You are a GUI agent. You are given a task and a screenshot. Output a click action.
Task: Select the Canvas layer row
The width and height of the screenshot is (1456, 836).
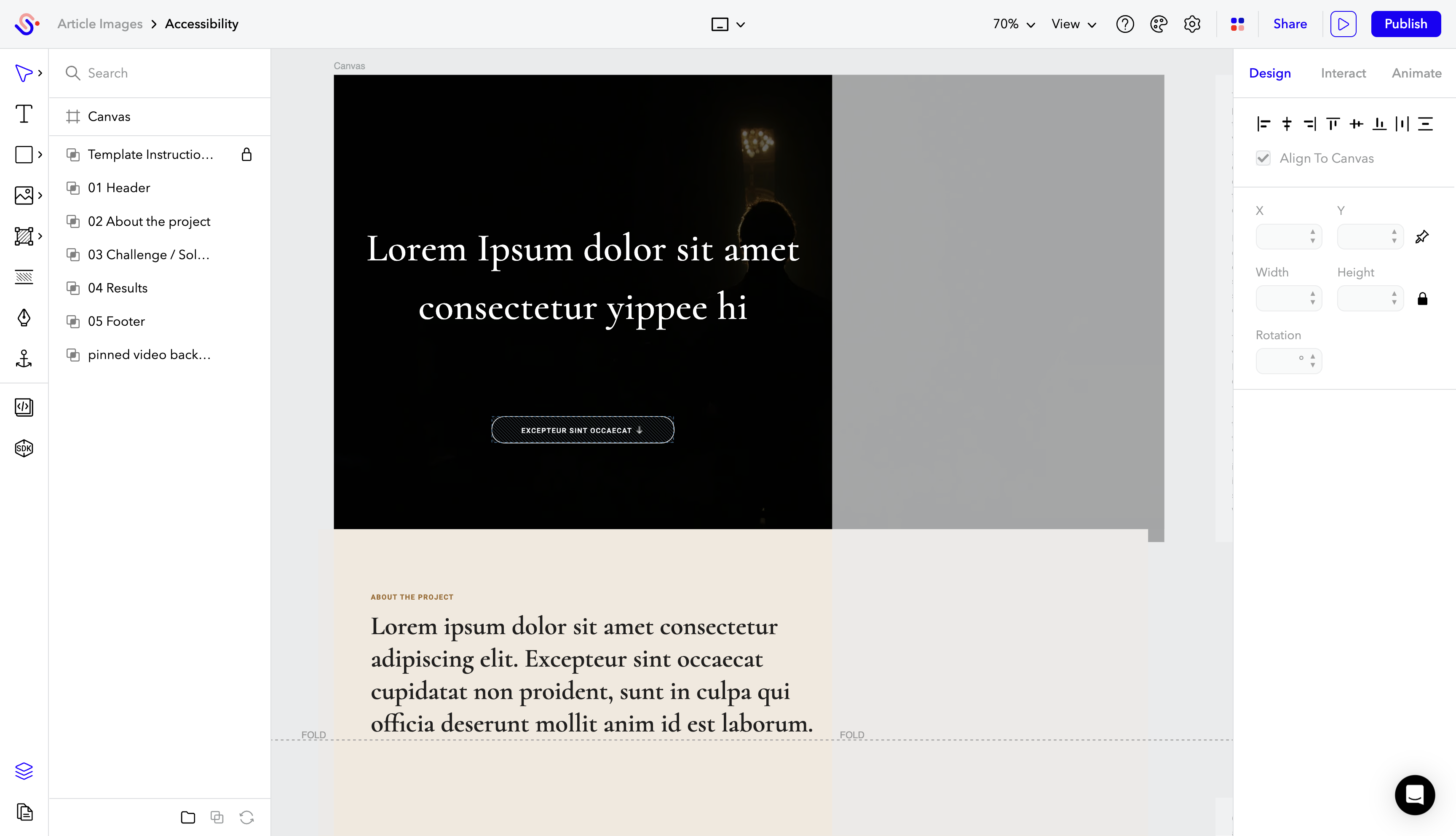160,117
